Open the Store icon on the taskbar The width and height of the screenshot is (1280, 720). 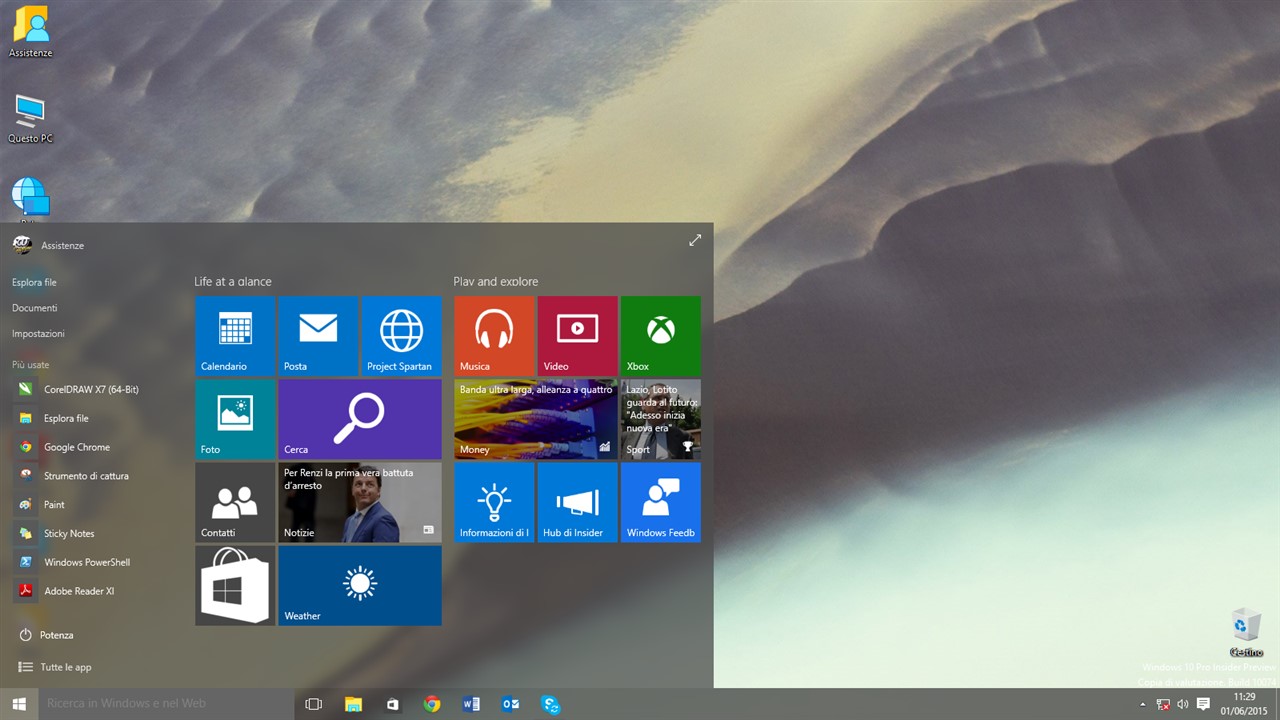[392, 704]
